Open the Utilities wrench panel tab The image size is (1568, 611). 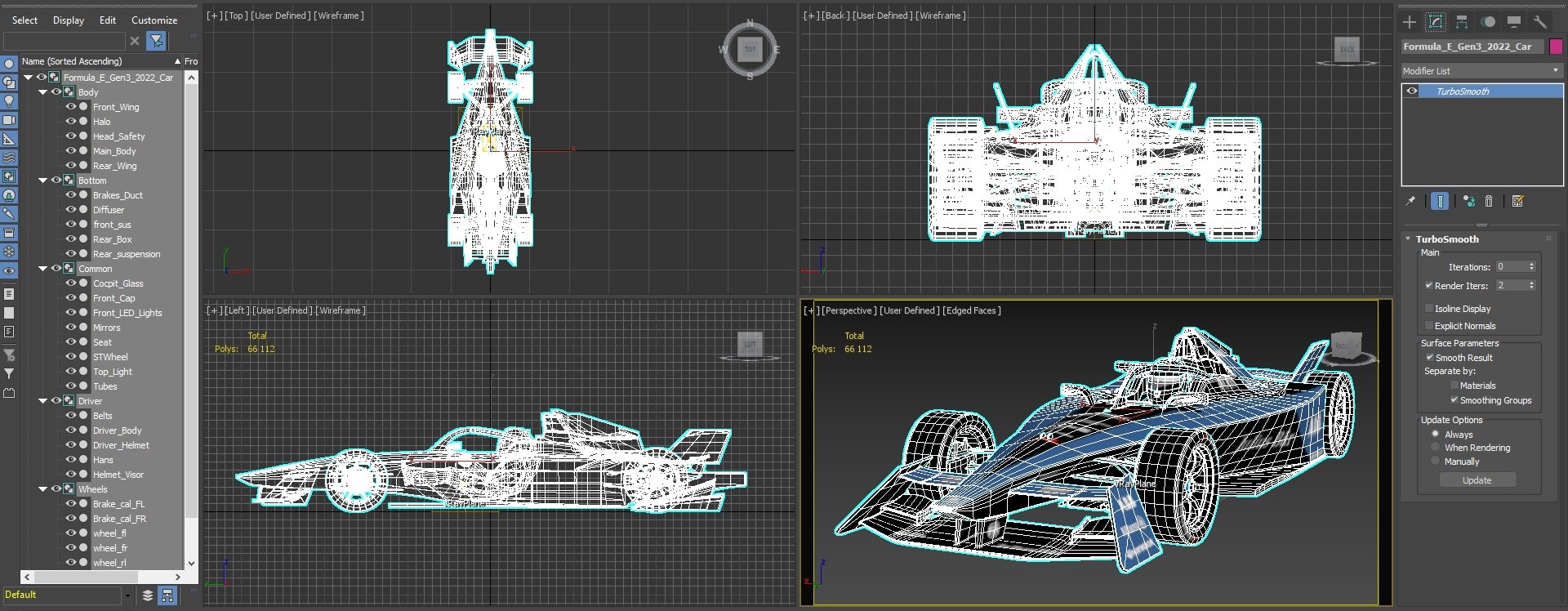(1540, 22)
